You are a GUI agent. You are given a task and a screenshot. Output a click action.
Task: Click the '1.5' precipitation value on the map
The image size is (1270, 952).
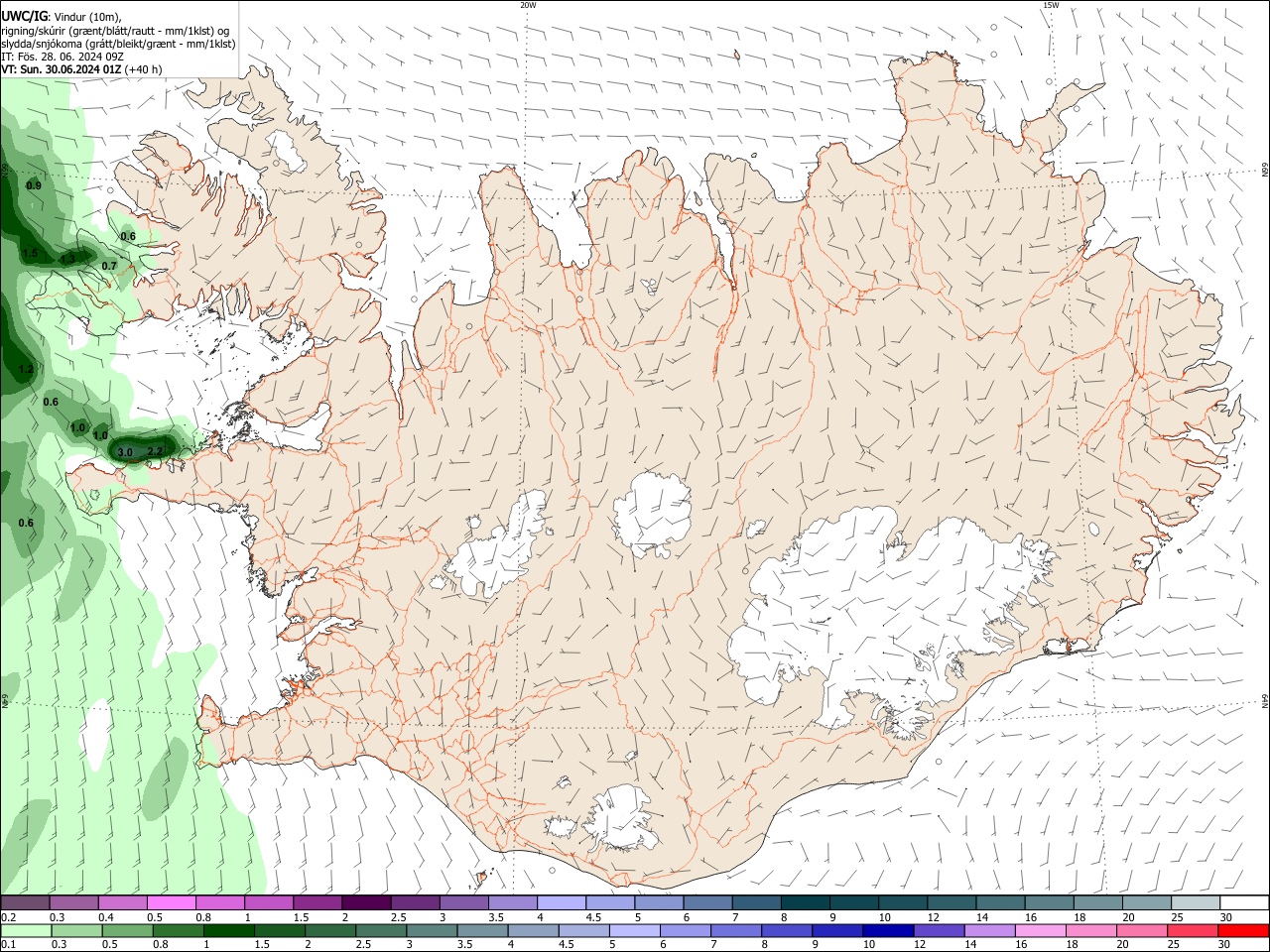(30, 254)
